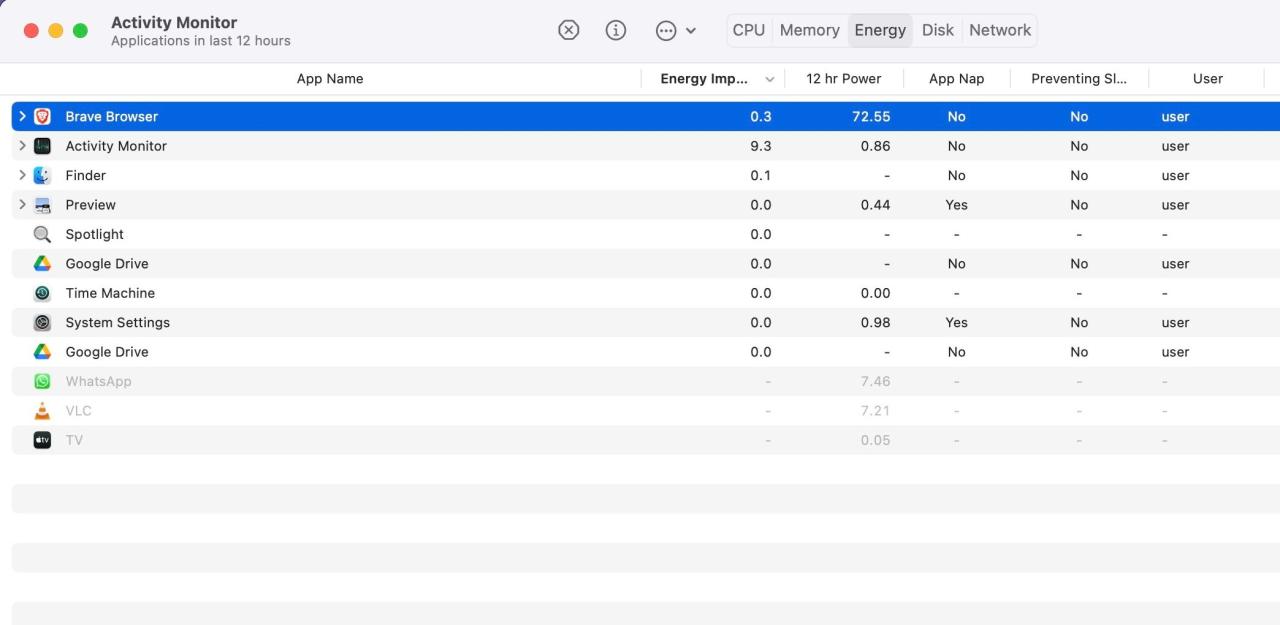The image size is (1280, 625).
Task: Expand the Preview row disclosure arrow
Action: point(23,205)
